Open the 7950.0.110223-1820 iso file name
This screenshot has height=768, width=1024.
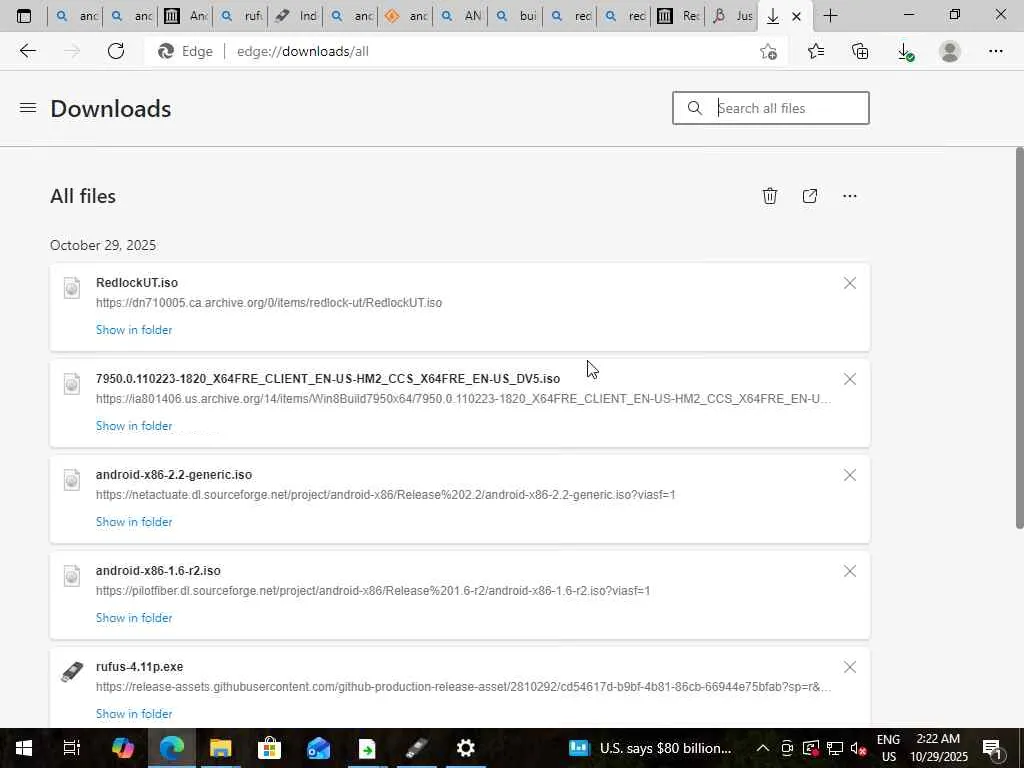(328, 379)
